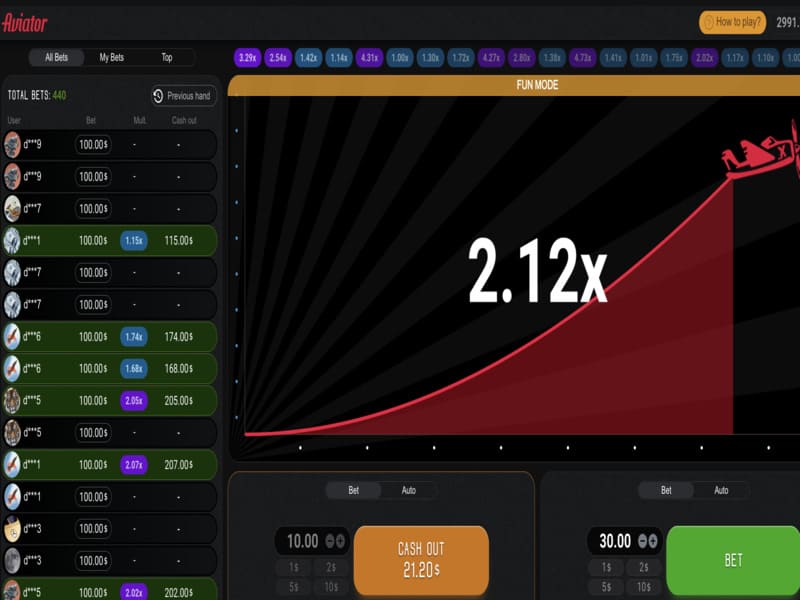Screen dimensions: 800x600
Task: Click the avatar in the 207.00$ cash-out row
Action: [12, 464]
